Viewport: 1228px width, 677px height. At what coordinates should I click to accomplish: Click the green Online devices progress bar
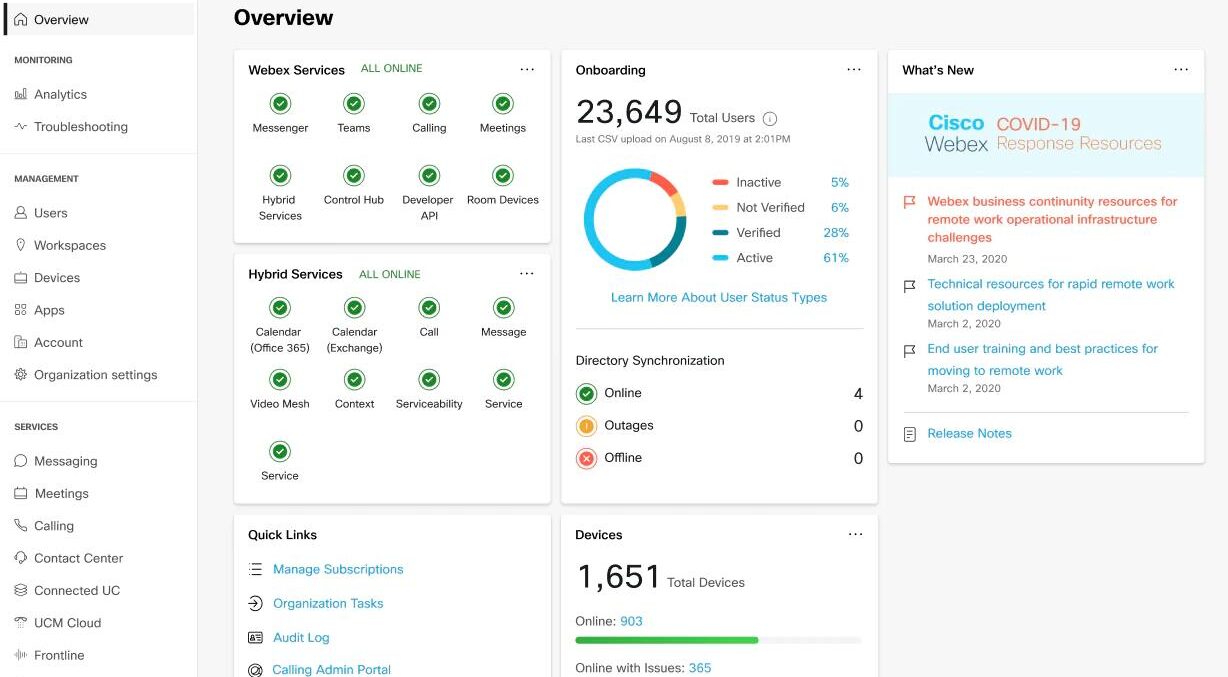tap(667, 640)
